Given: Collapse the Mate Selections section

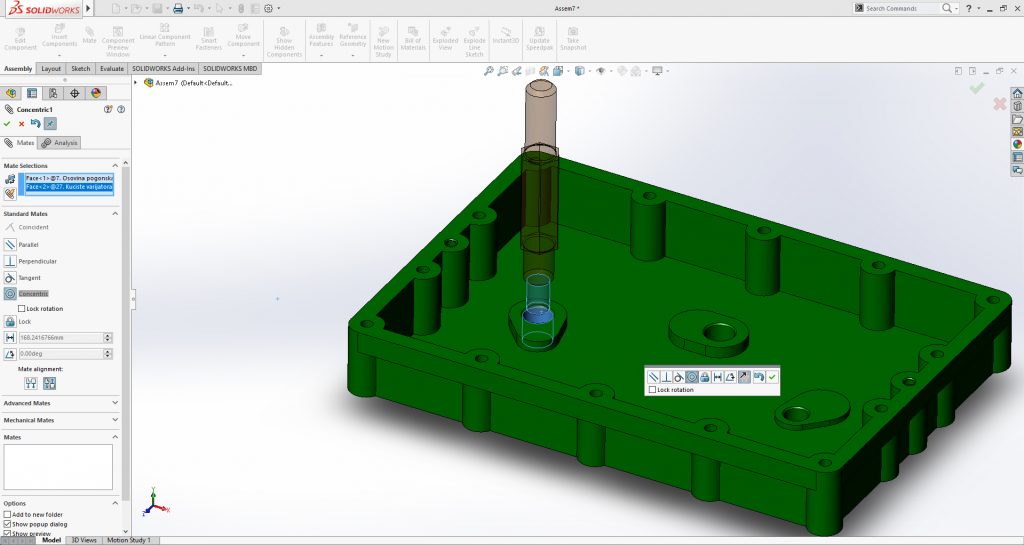Looking at the screenshot, I should pyautogui.click(x=115, y=166).
